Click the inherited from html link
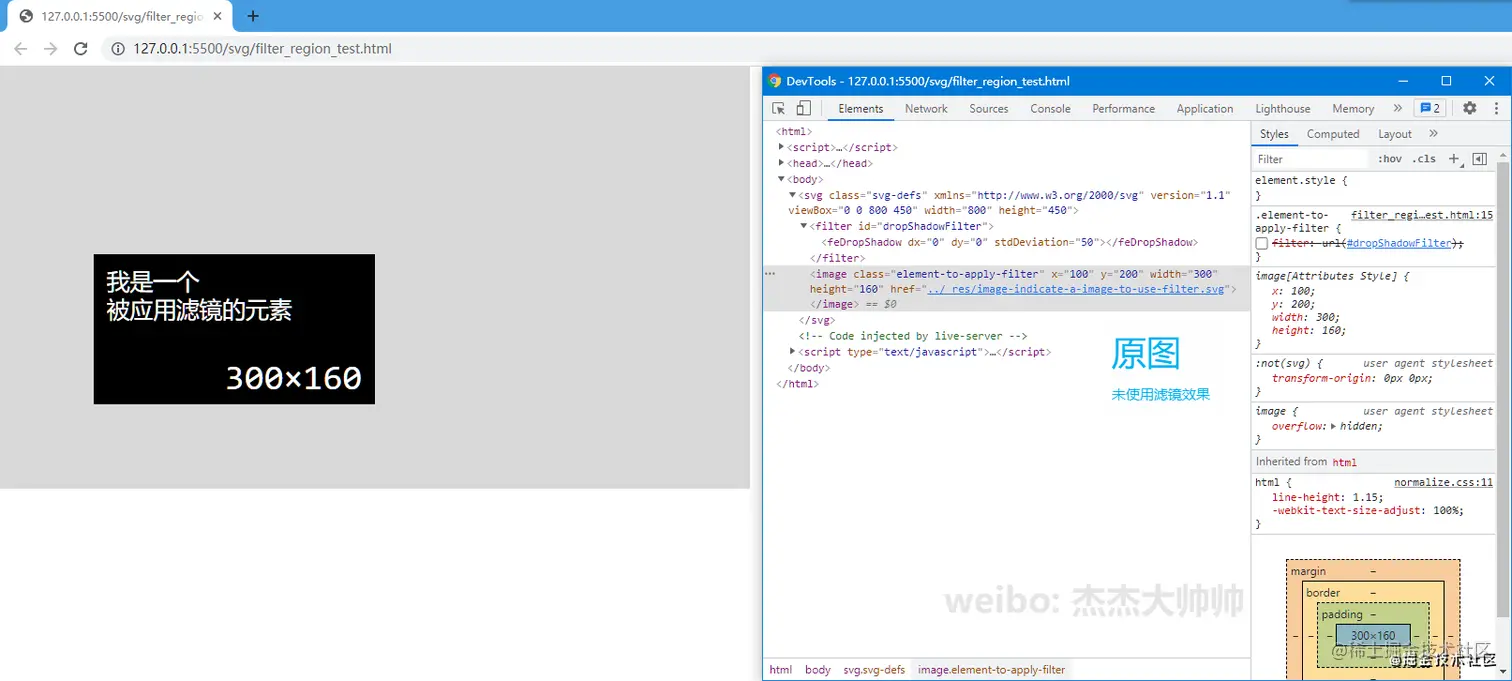The height and width of the screenshot is (681, 1512). click(x=1344, y=462)
